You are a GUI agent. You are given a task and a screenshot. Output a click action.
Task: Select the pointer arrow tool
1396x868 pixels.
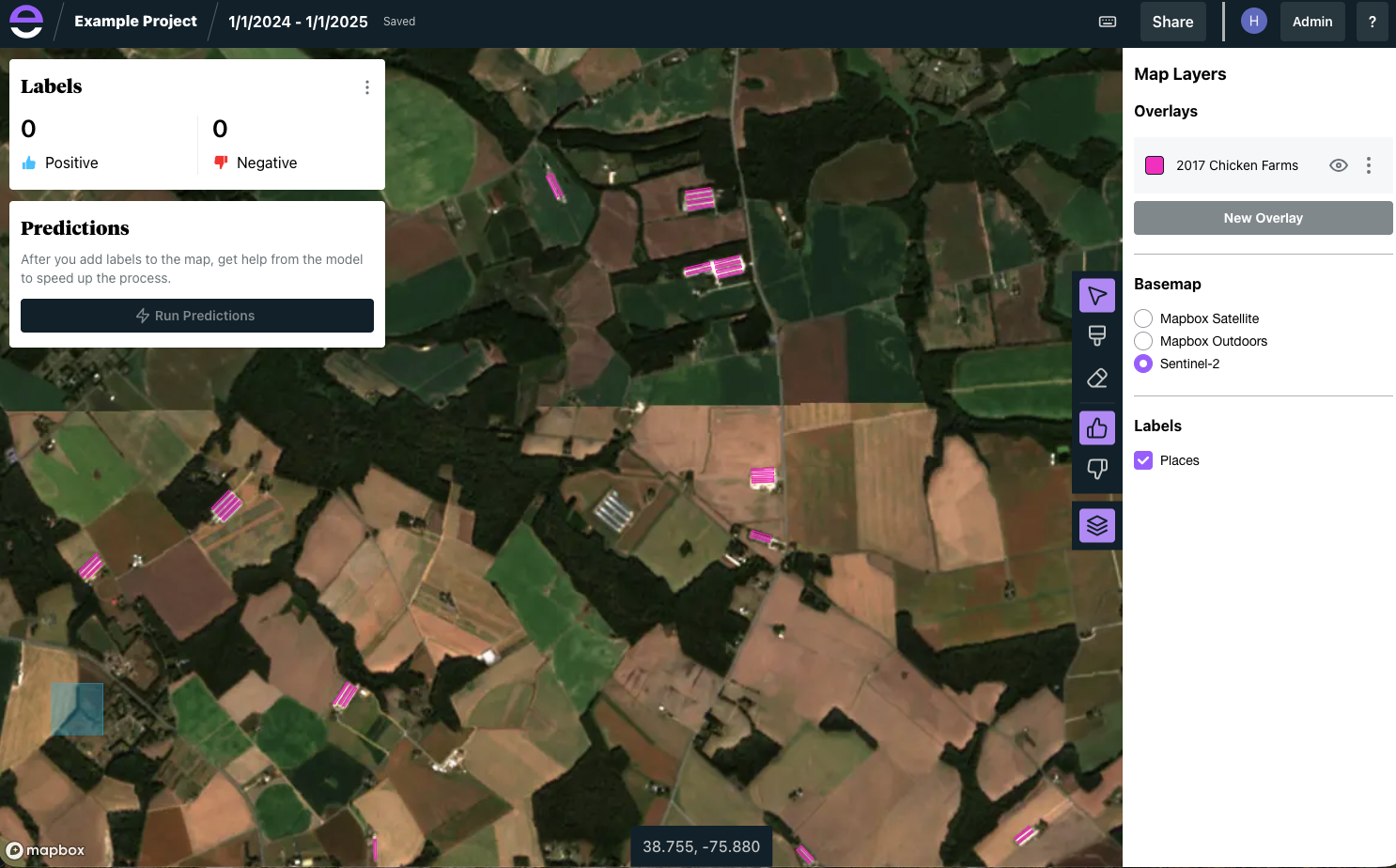pyautogui.click(x=1096, y=296)
